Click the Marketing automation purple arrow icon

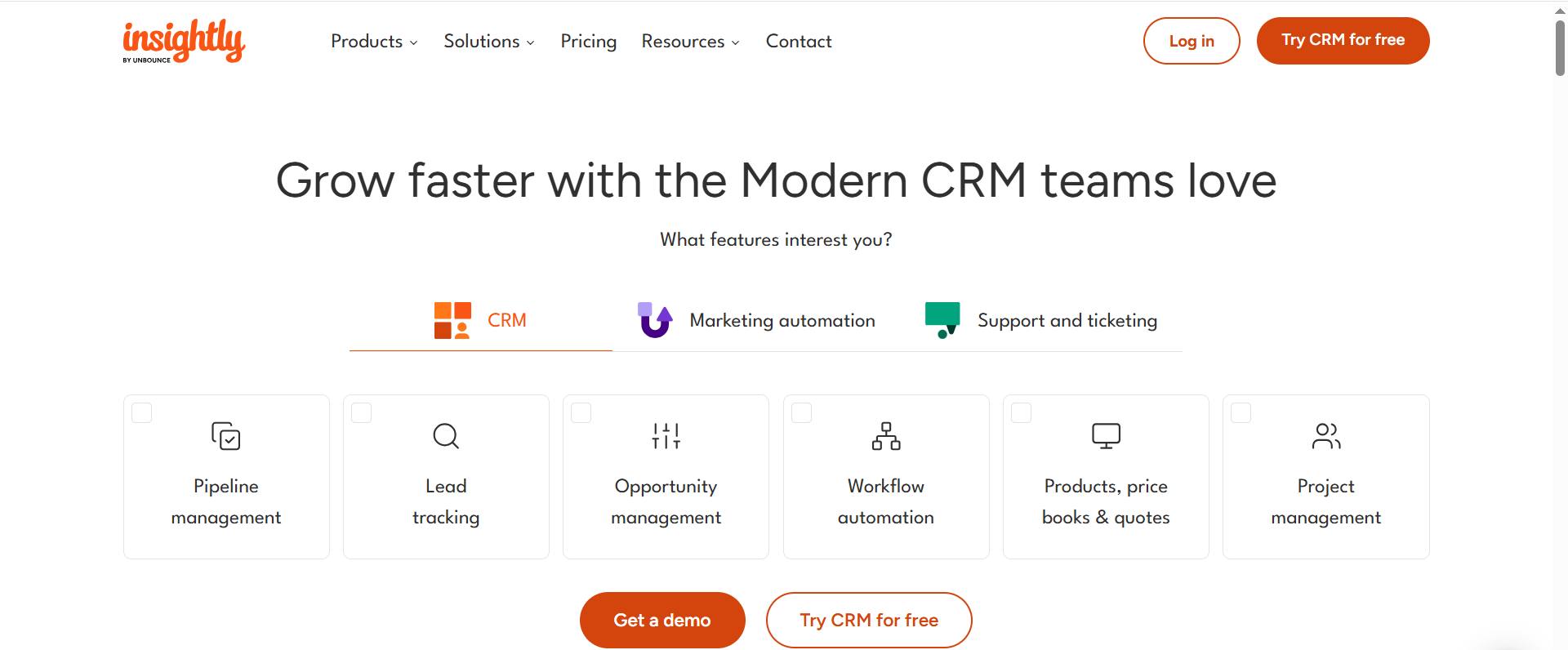coord(655,320)
